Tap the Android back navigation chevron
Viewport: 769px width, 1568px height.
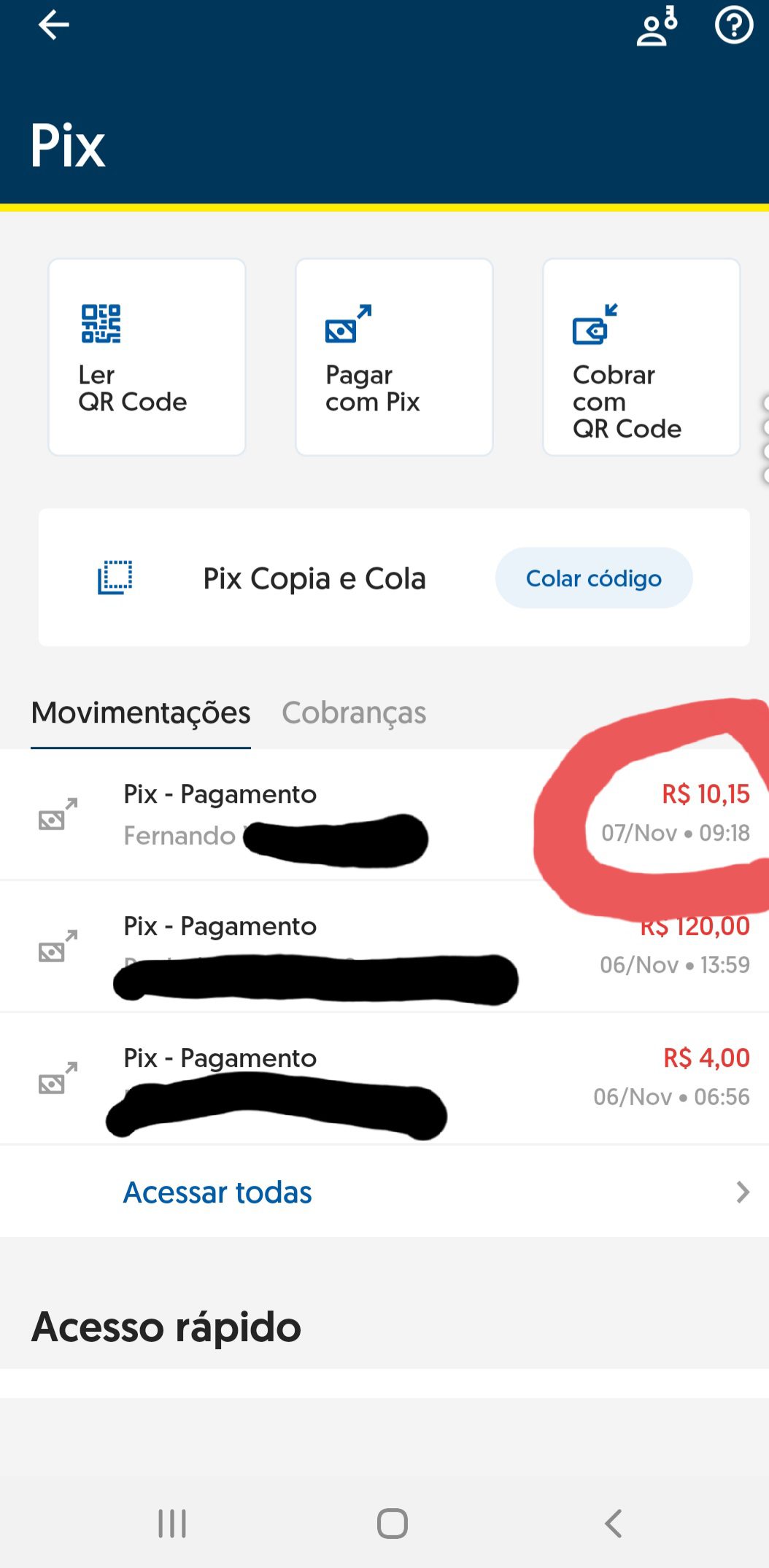tap(613, 1524)
